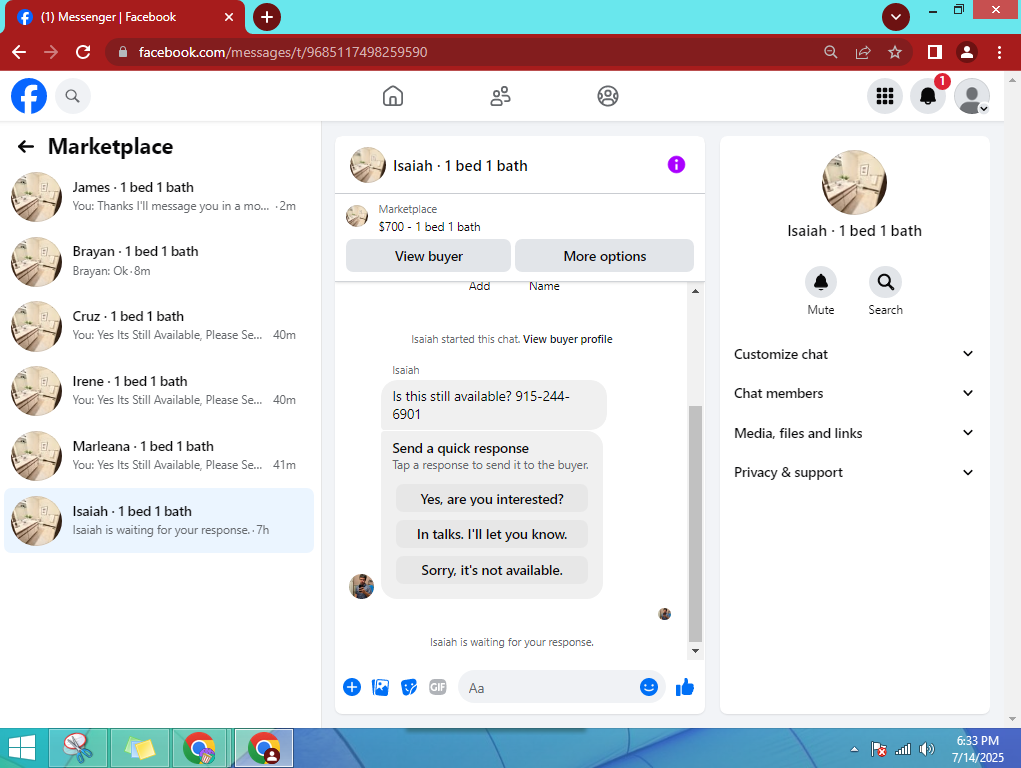Click the More options button
The width and height of the screenshot is (1021, 768).
pyautogui.click(x=604, y=256)
